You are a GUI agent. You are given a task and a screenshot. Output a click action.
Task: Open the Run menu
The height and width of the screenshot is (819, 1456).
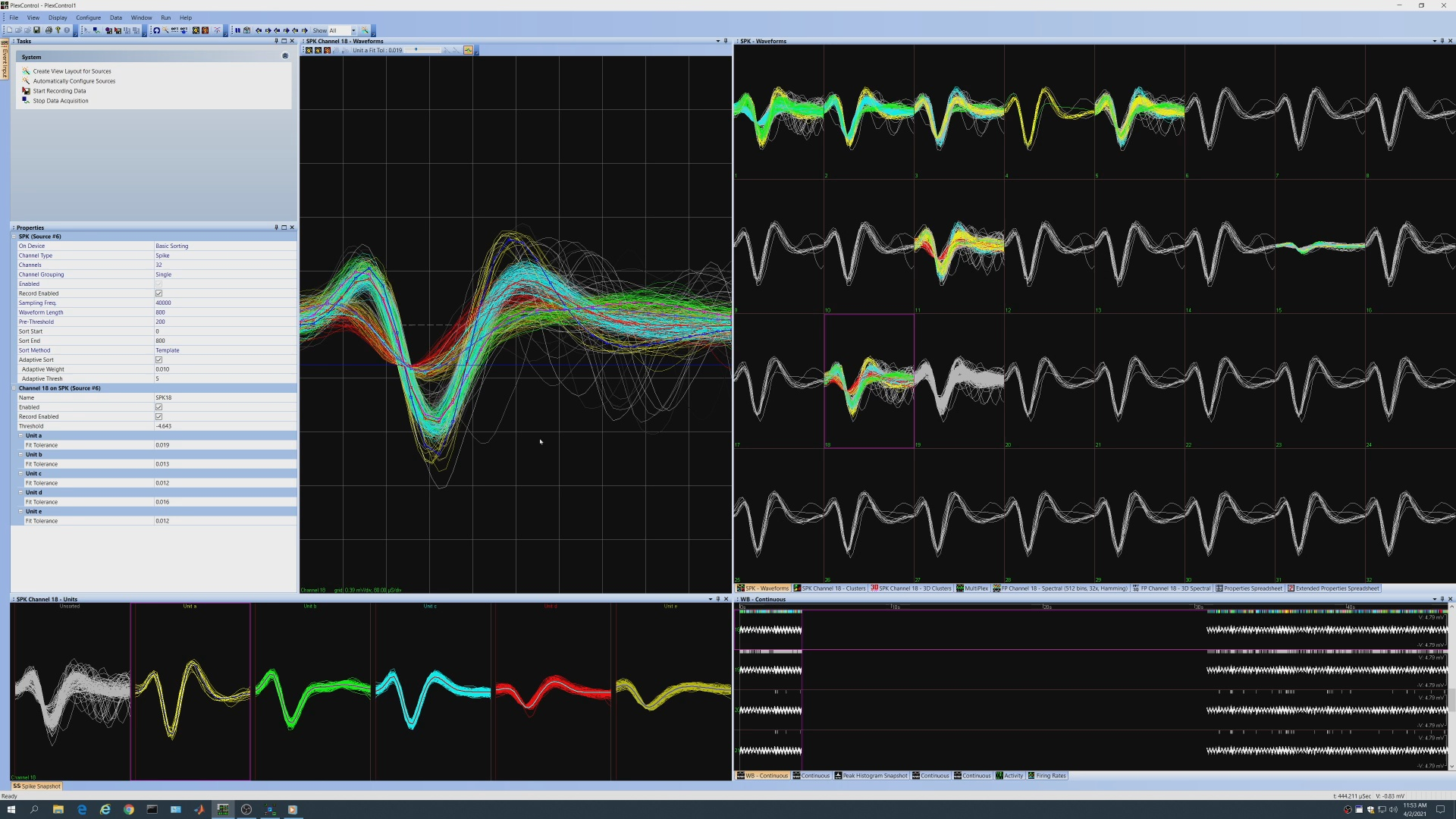165,17
